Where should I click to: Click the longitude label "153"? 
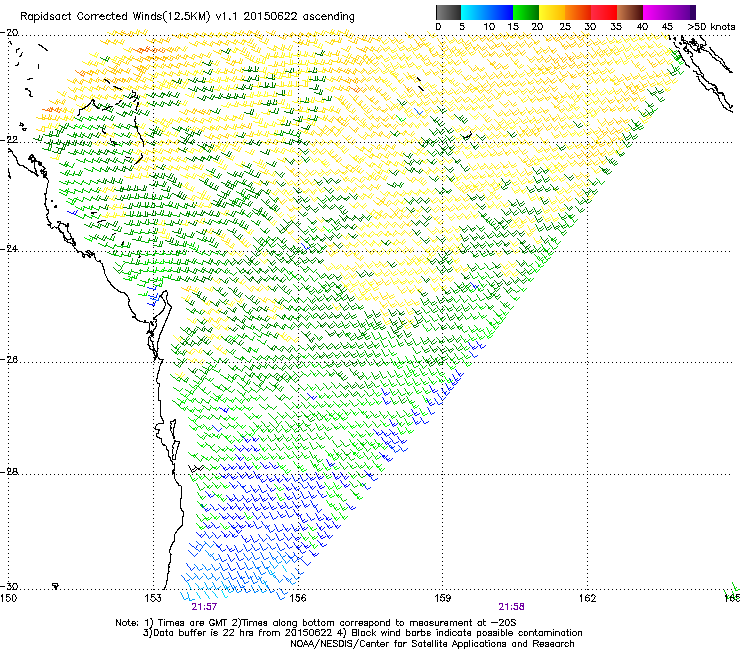click(153, 599)
